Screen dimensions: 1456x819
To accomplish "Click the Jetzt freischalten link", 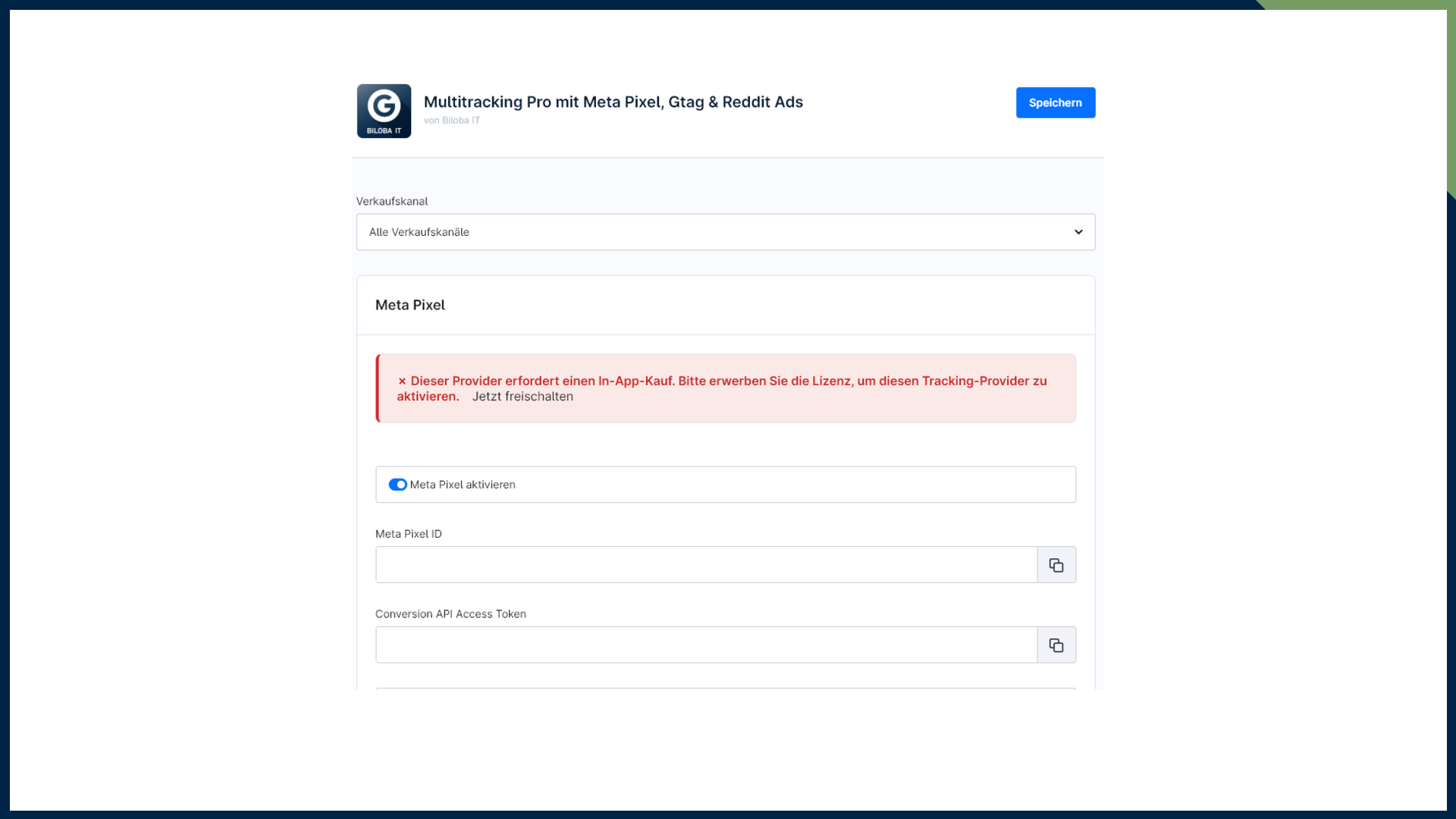I will pyautogui.click(x=522, y=397).
